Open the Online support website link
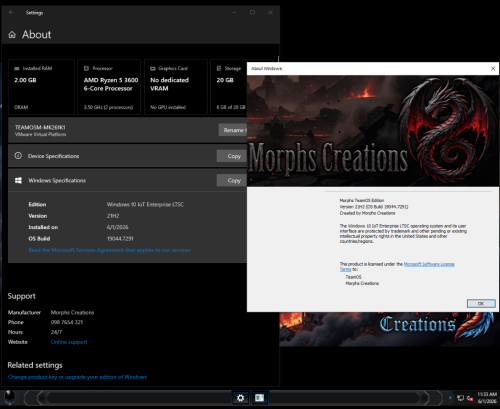500x409 pixels. point(69,342)
